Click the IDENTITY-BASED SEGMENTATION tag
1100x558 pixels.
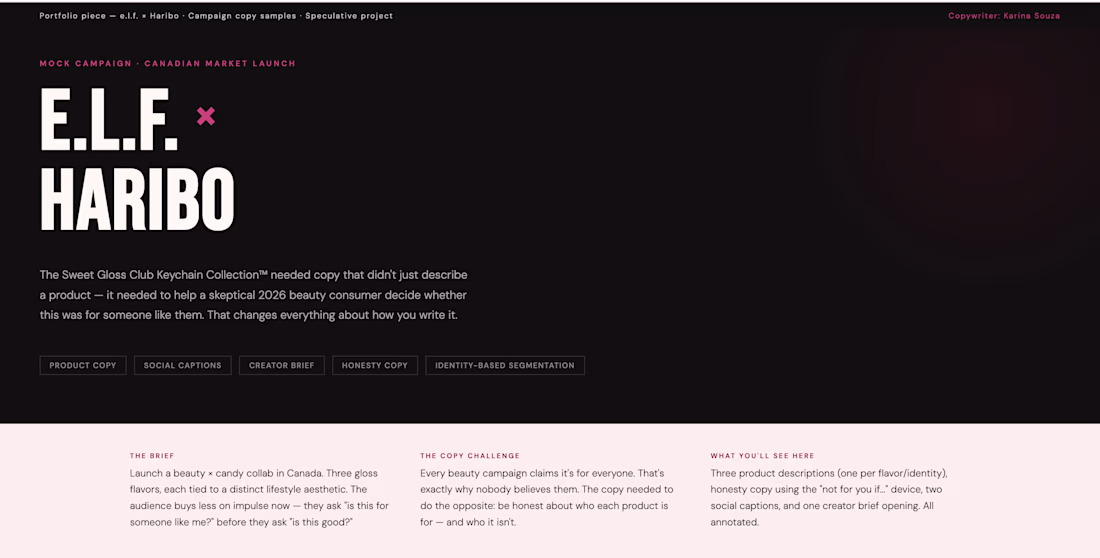[x=504, y=365]
